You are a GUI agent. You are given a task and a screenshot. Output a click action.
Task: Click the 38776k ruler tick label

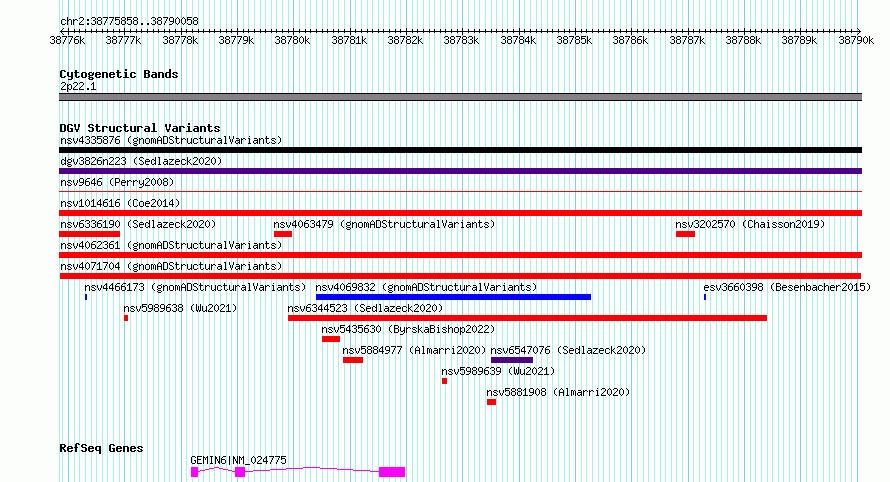click(67, 40)
